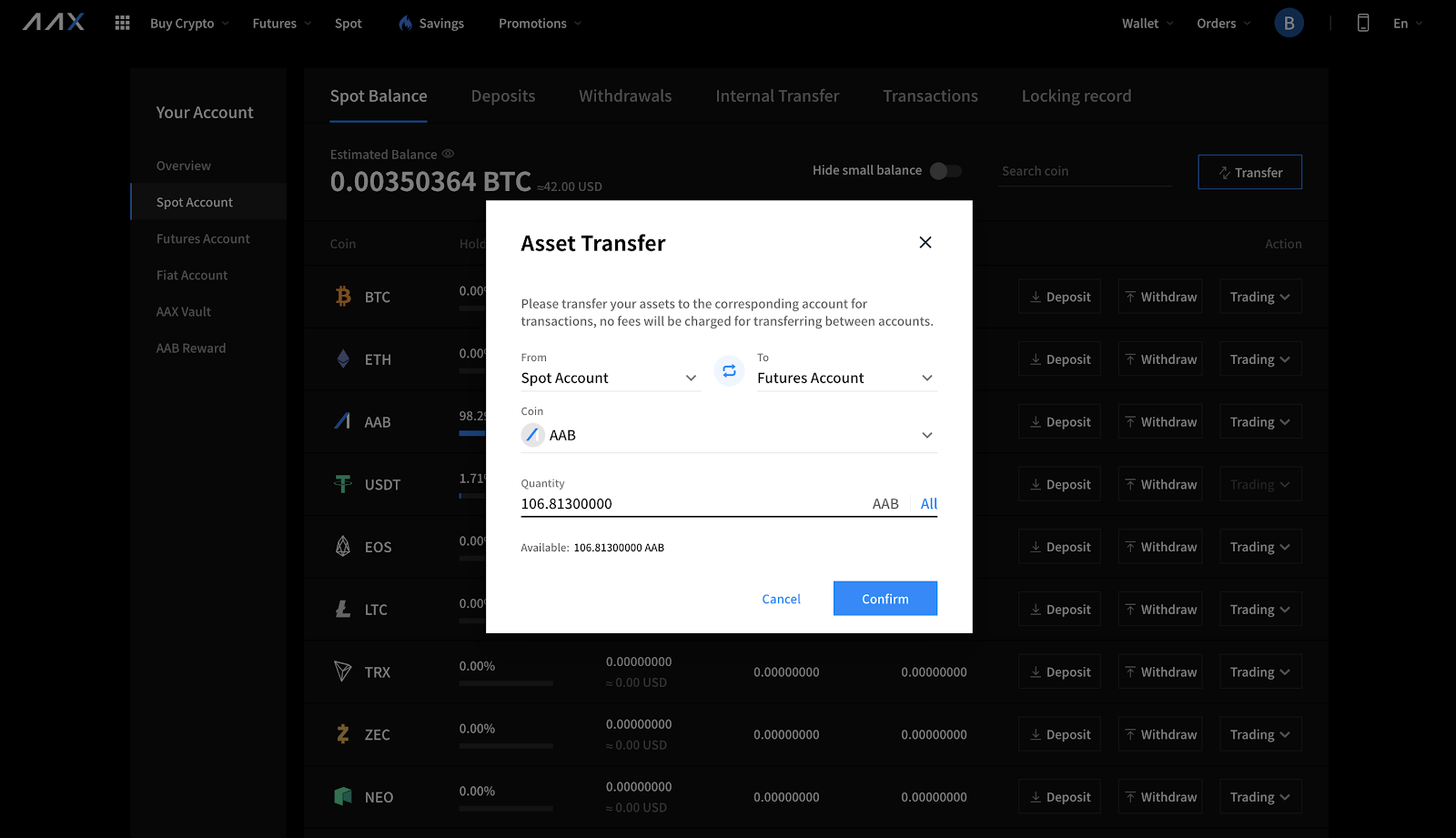Click the TRX coin icon
Screen dimensions: 1456x838
[x=343, y=671]
